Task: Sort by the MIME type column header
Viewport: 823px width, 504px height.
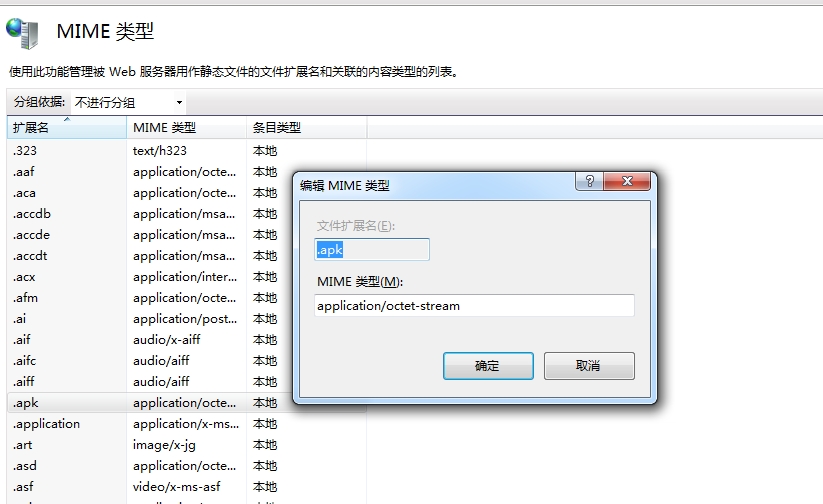Action: [186, 128]
